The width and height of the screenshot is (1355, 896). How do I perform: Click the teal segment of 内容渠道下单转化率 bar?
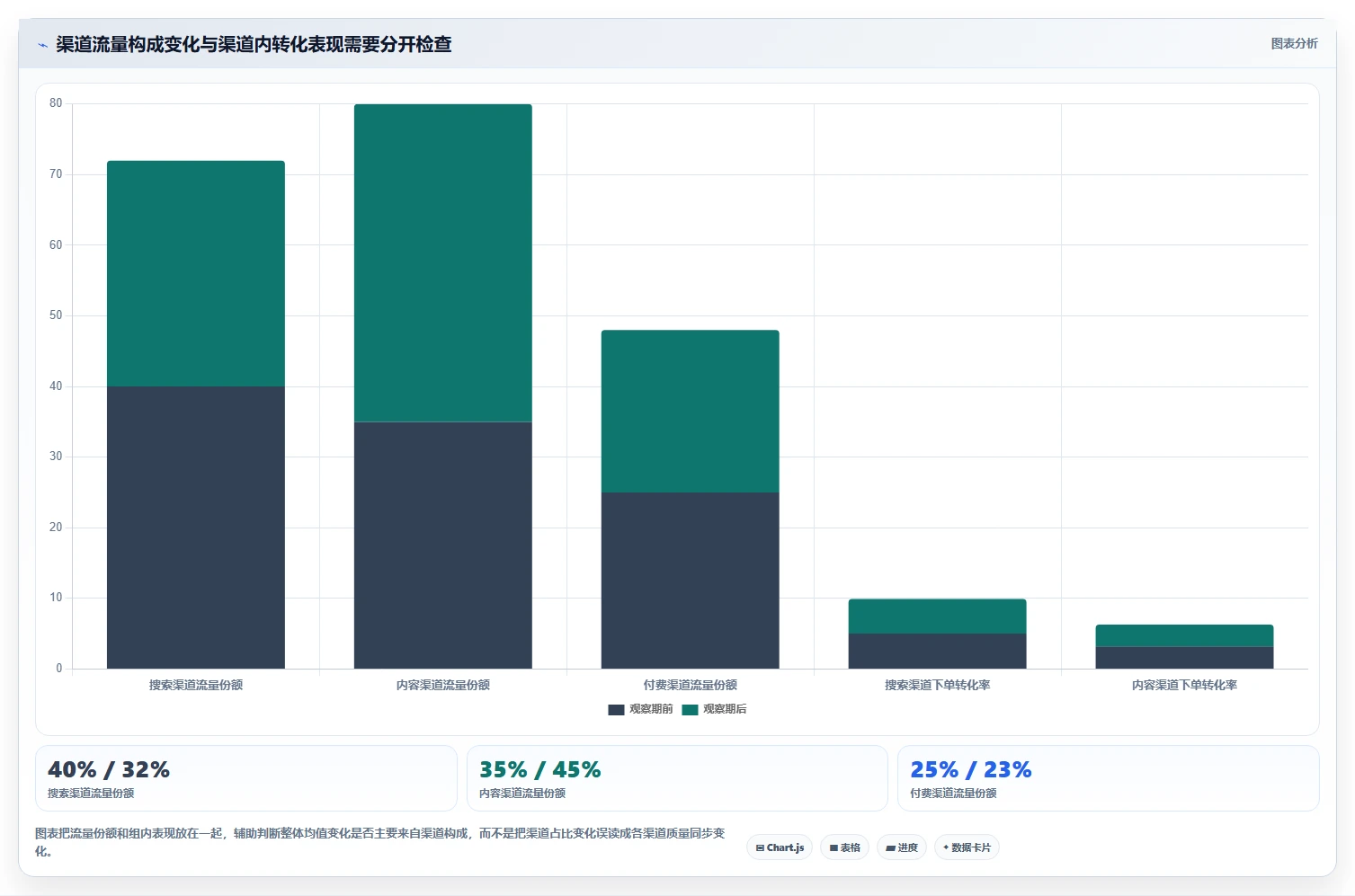(1185, 636)
